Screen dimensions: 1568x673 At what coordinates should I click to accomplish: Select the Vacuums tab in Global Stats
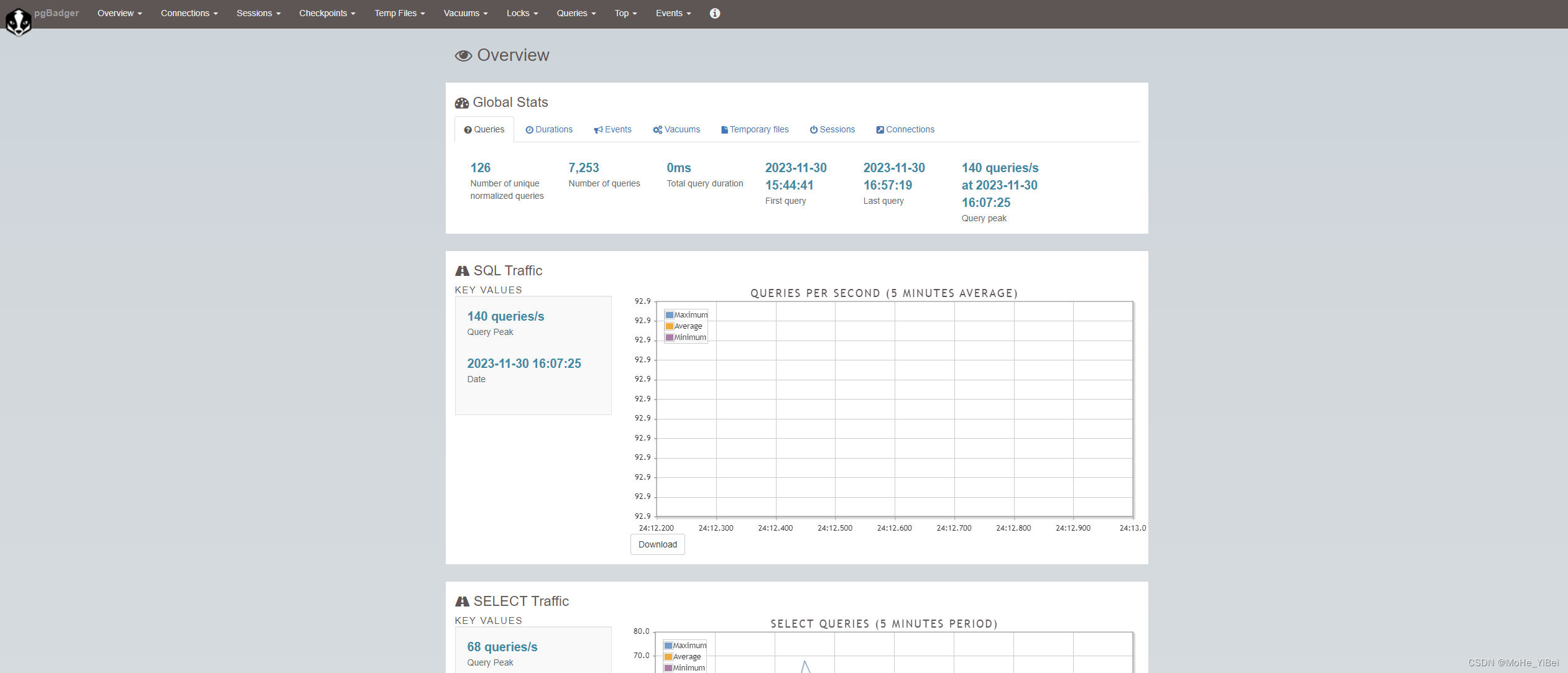(676, 129)
